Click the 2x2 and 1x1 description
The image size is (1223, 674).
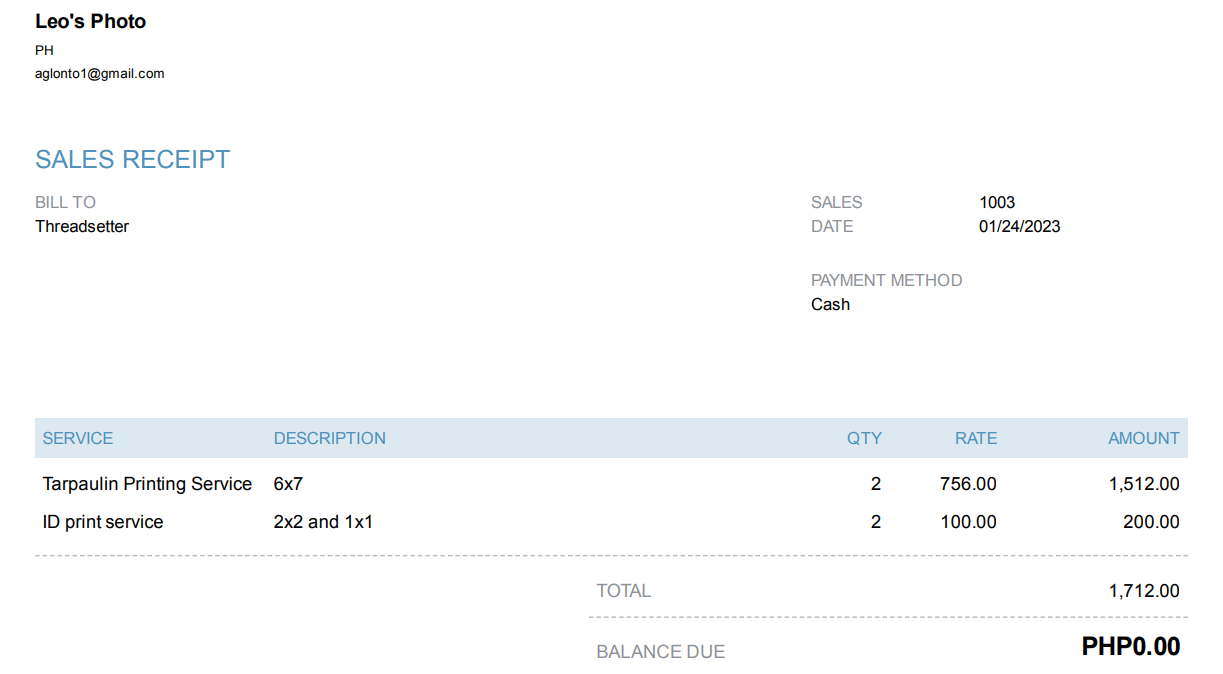point(323,522)
